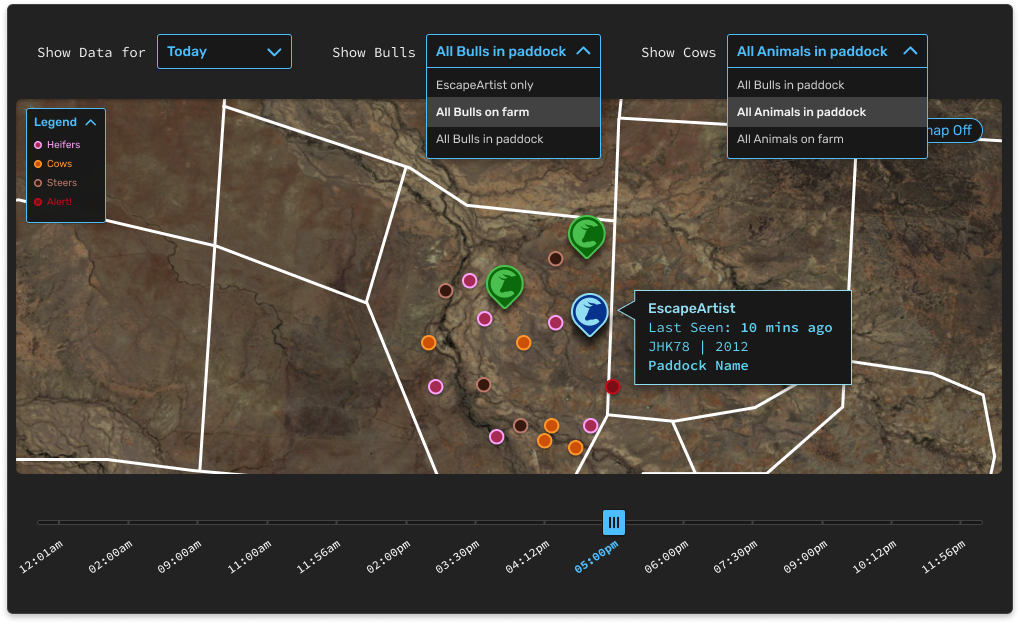Jump timeline to 11:56am
Image resolution: width=1020 pixels, height=624 pixels.
coord(318,557)
